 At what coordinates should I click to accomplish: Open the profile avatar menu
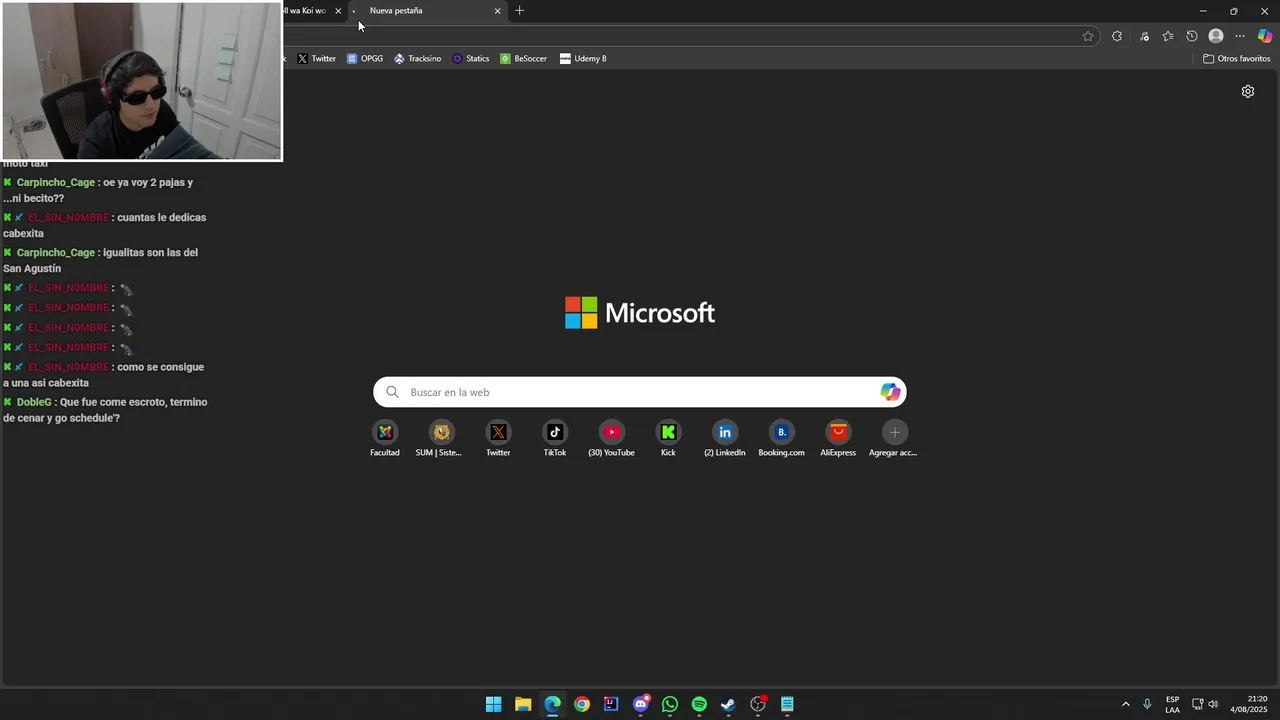(x=1216, y=36)
